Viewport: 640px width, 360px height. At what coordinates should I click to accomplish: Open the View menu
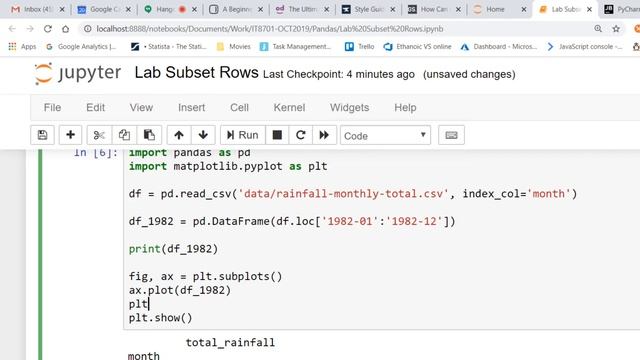[141, 107]
